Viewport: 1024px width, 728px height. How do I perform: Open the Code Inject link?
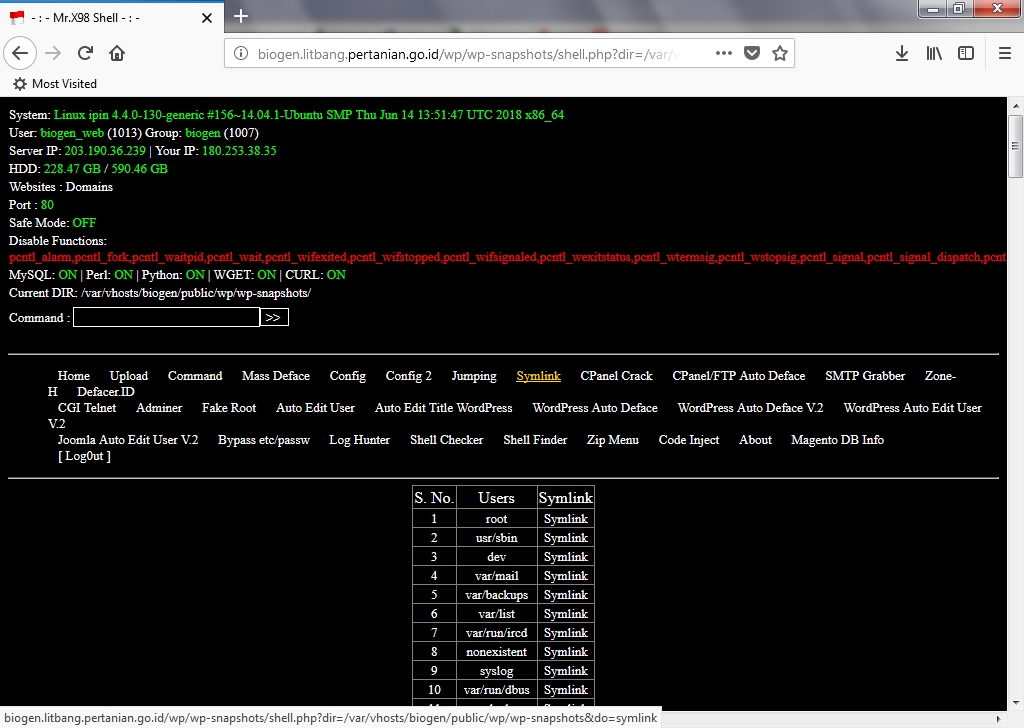(689, 440)
